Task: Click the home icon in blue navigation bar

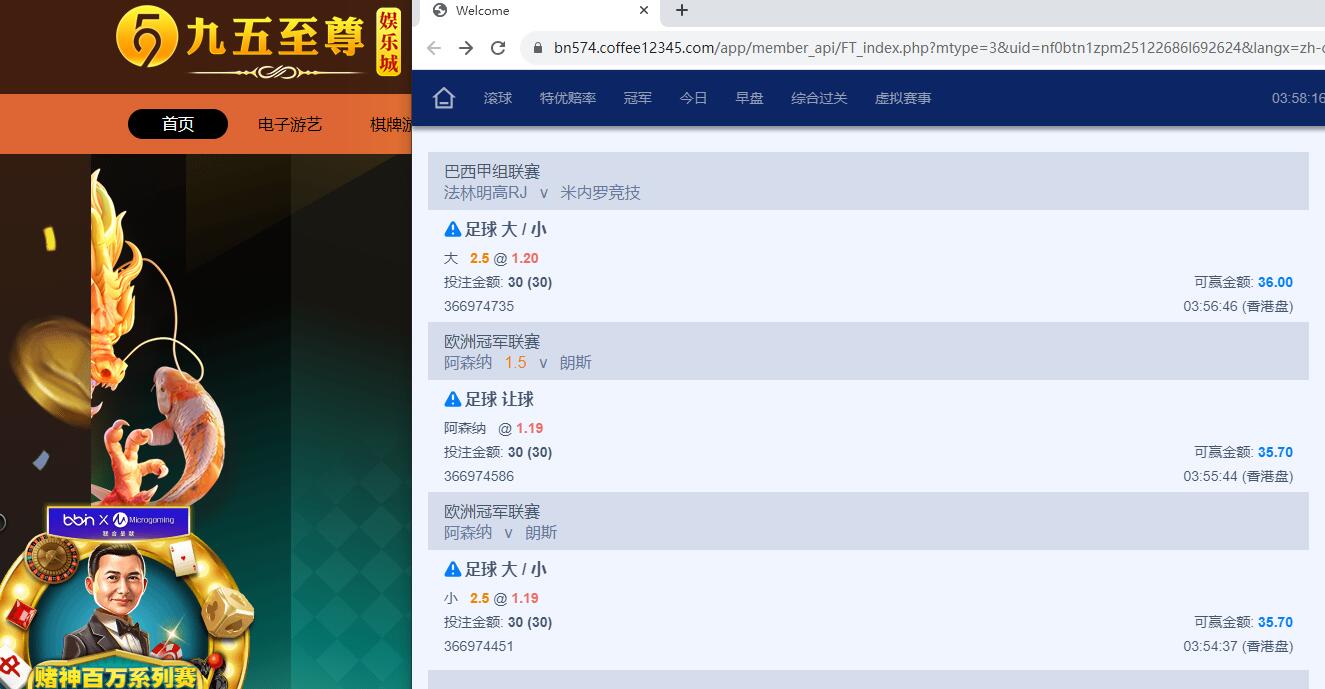Action: [444, 98]
